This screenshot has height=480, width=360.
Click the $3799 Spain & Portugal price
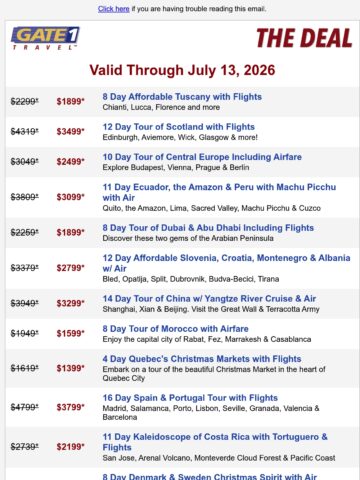point(70,407)
